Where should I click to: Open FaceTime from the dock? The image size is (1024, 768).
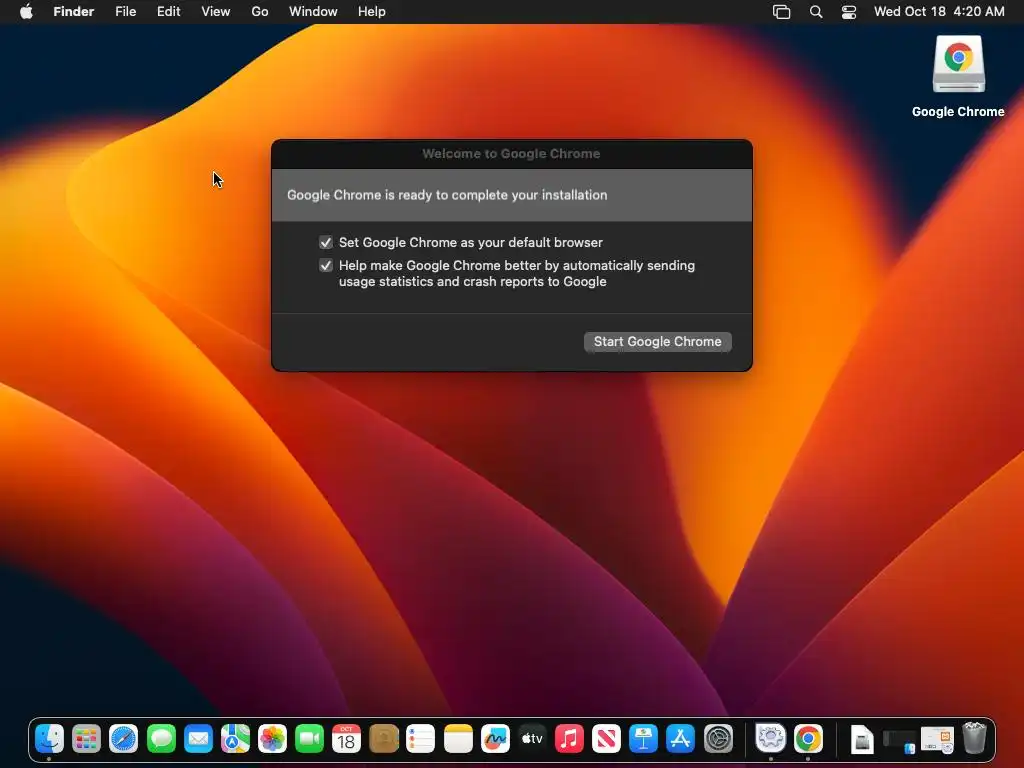coord(310,739)
